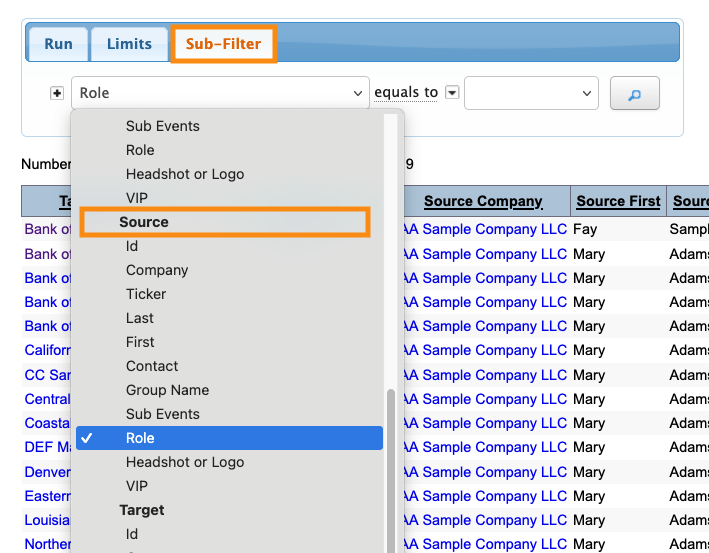The image size is (709, 553).
Task: Select the Group Name option
Action: [x=167, y=390]
